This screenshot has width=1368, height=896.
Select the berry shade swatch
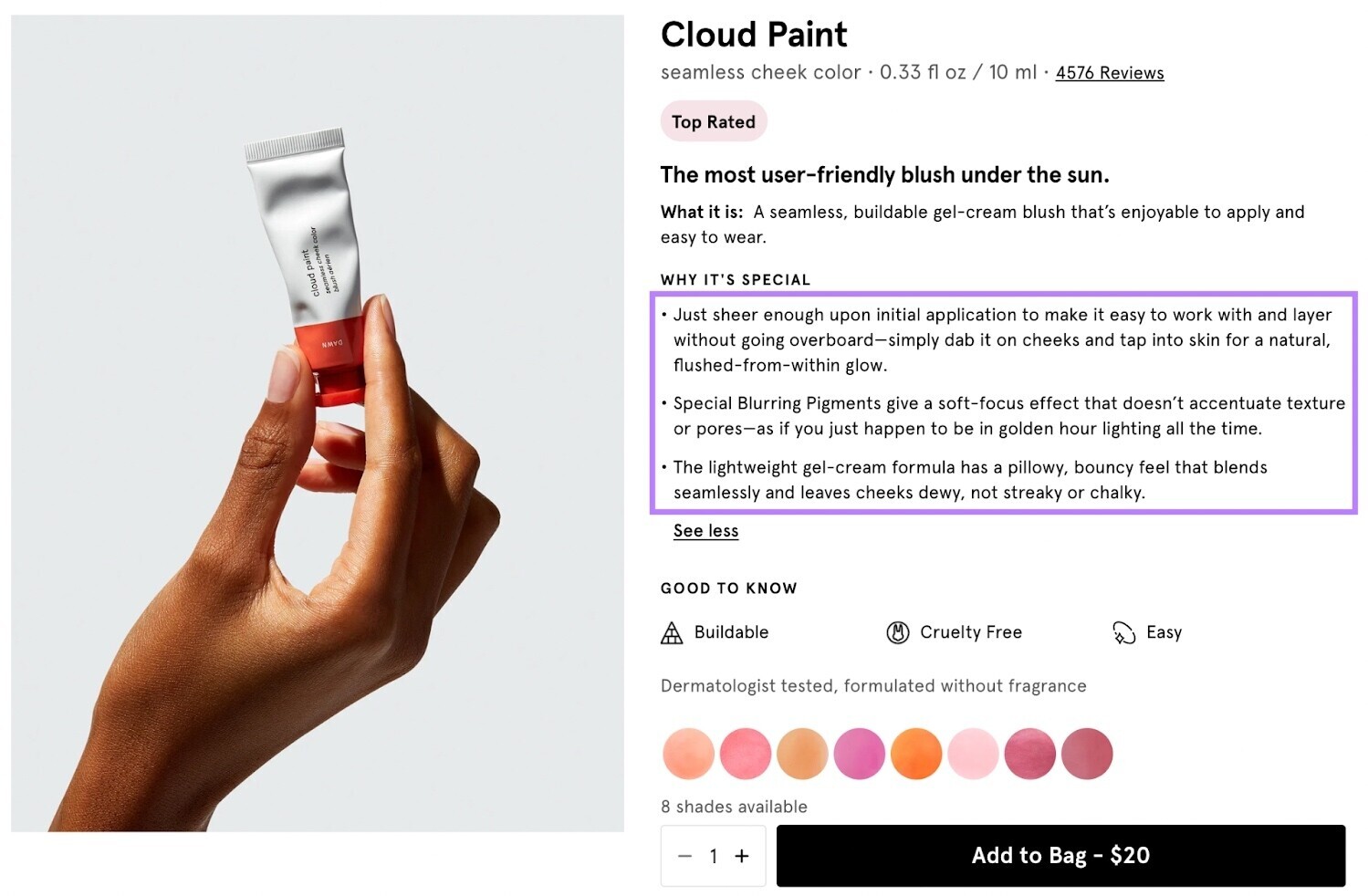tap(1030, 753)
